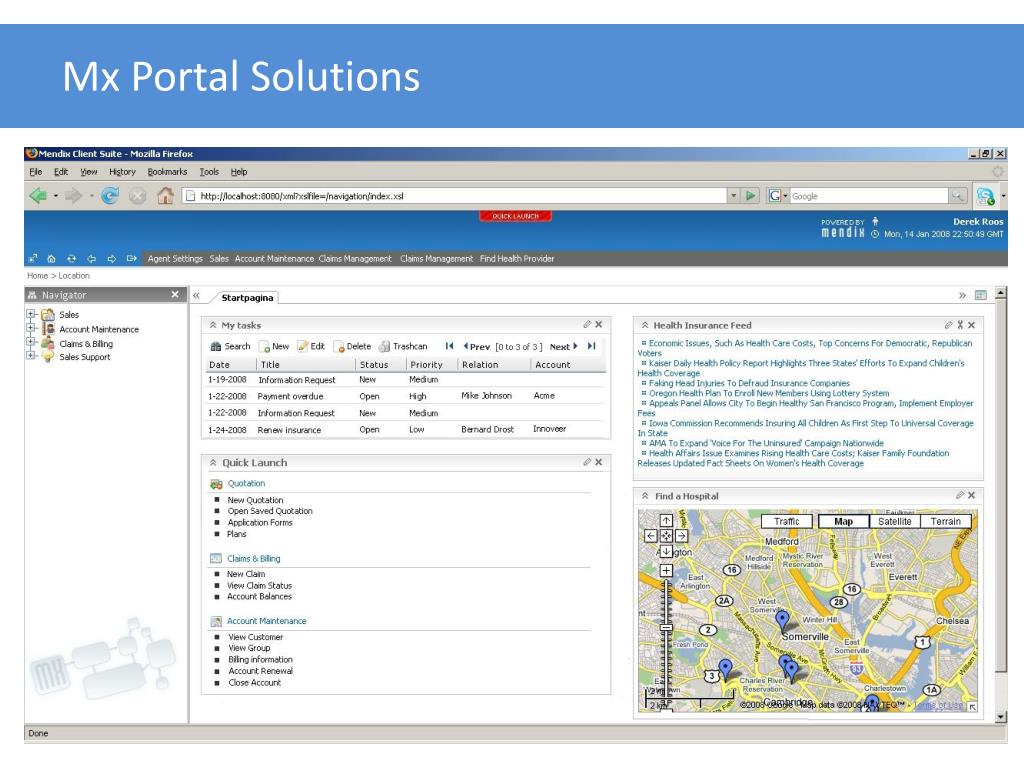Screen dimensions: 1024x768
Task: Pan the hospital map up with the arrow
Action: pos(666,520)
